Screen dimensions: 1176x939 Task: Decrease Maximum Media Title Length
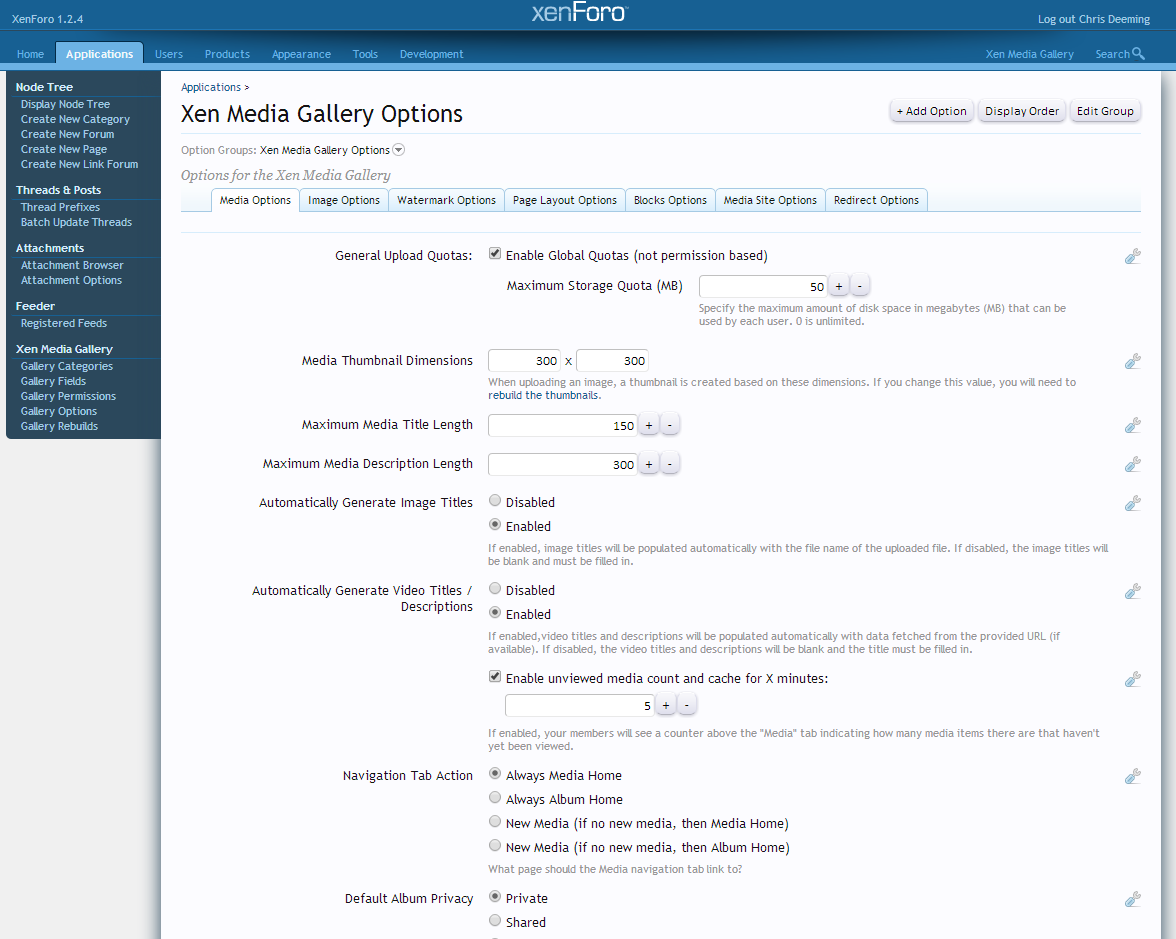[670, 425]
